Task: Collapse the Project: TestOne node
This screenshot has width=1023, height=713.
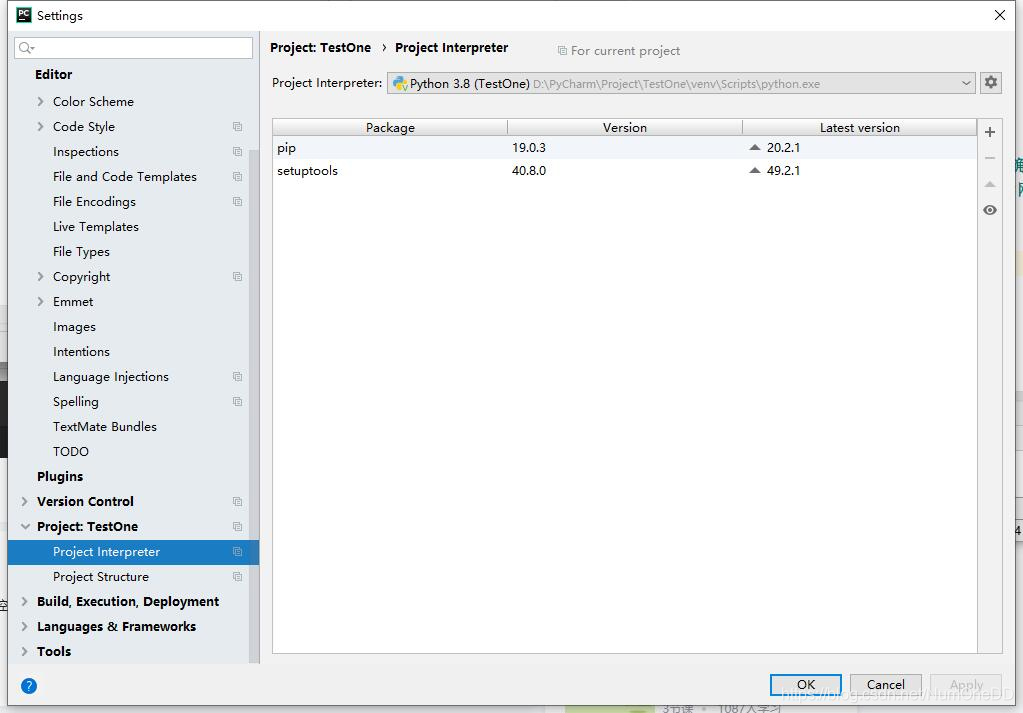Action: pos(25,526)
